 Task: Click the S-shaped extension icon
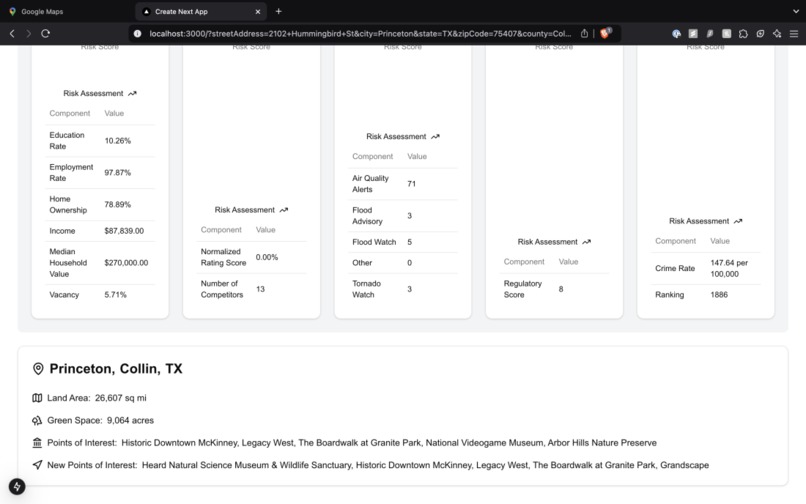click(693, 33)
